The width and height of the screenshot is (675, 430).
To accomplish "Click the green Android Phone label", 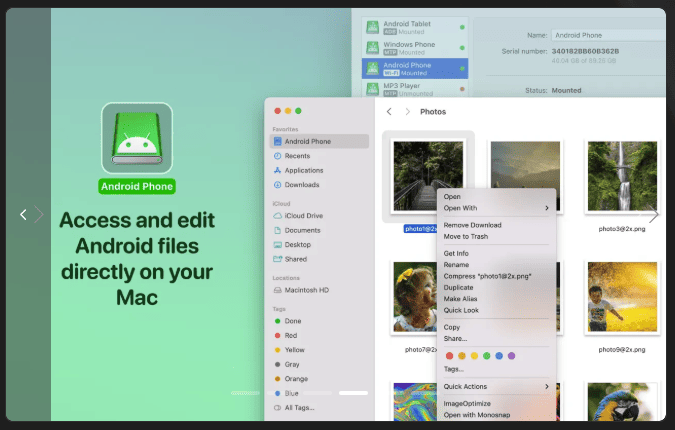I will point(137,186).
